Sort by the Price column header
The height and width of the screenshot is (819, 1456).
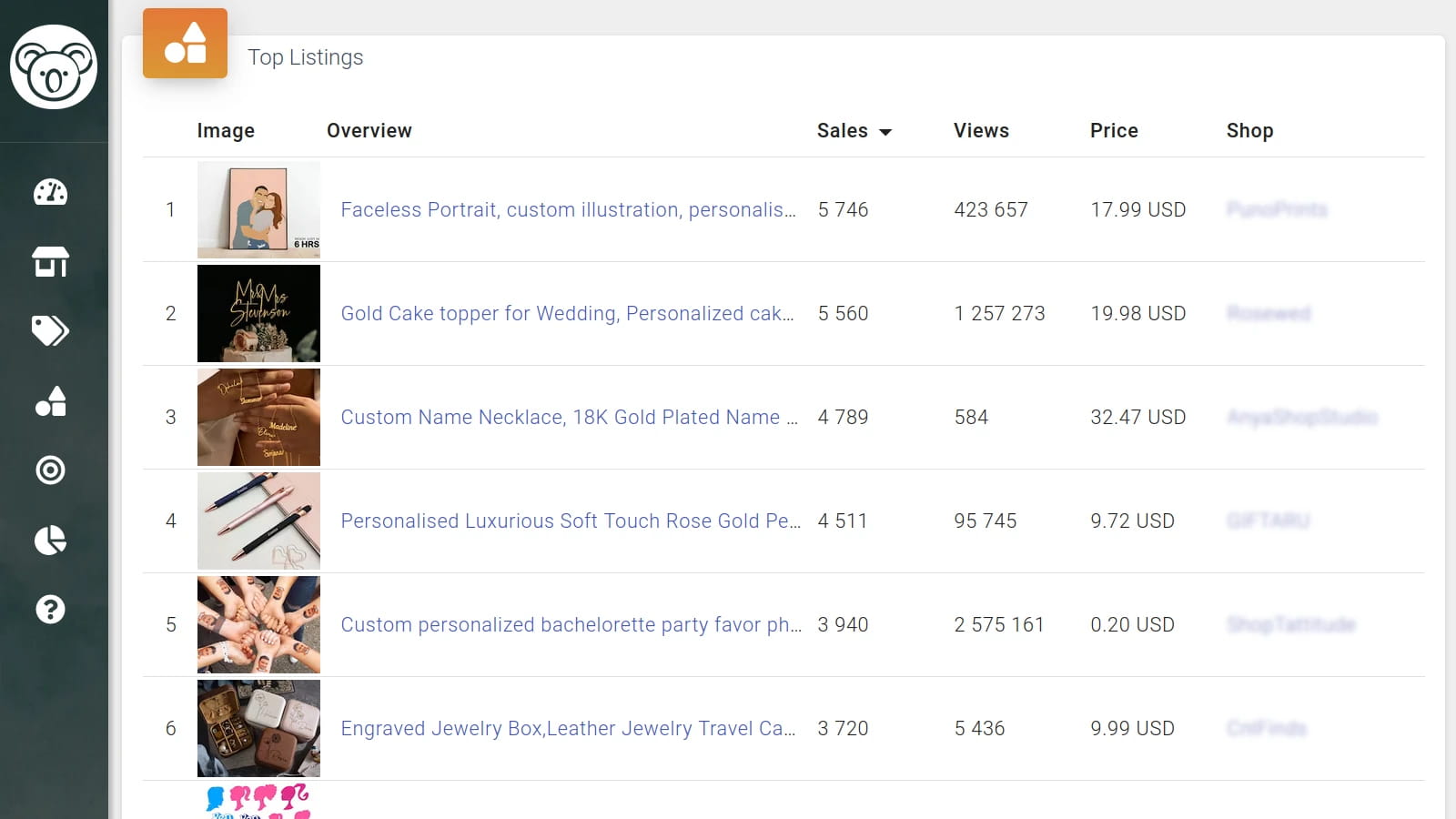pyautogui.click(x=1114, y=131)
